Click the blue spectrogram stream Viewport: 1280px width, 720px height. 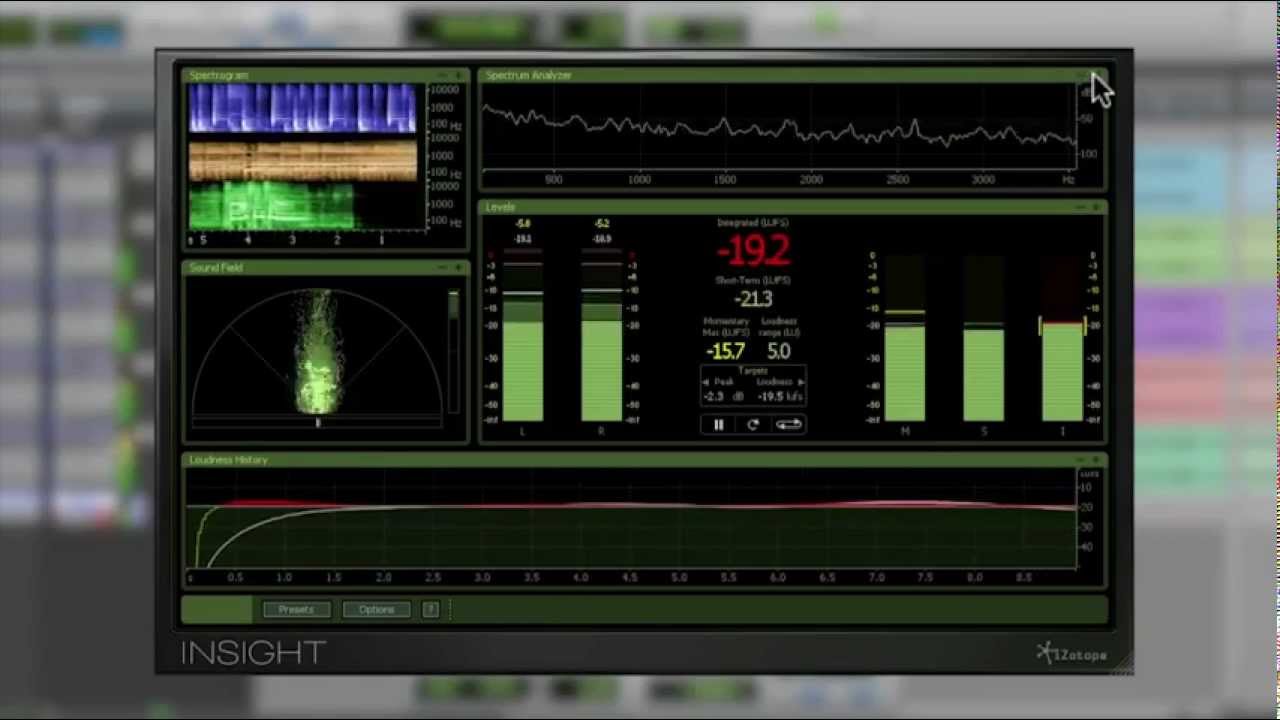302,109
